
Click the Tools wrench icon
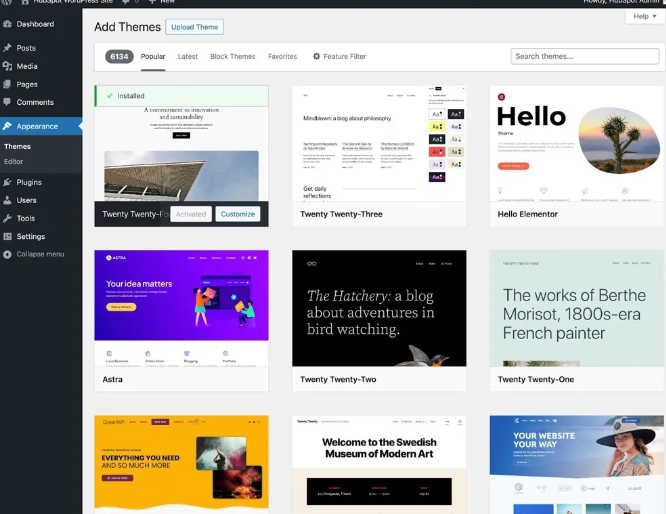(x=8, y=218)
